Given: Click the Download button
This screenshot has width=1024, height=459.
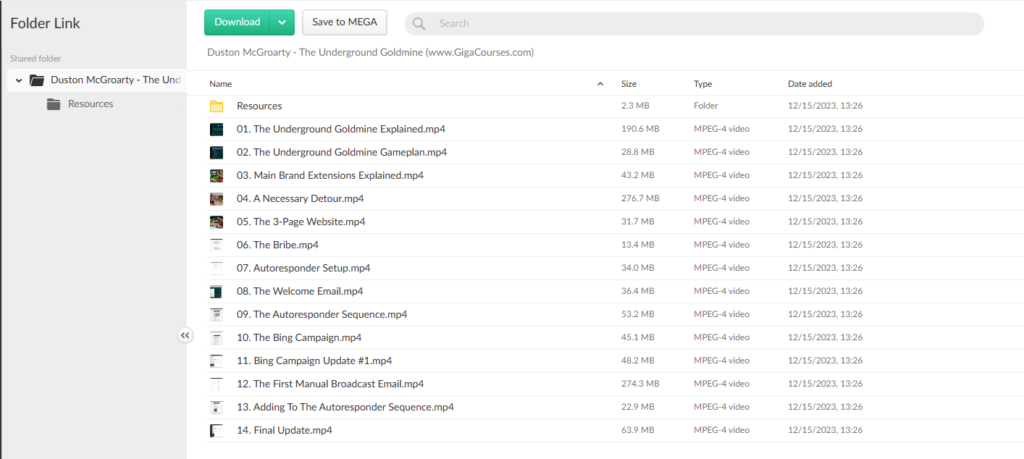Looking at the screenshot, I should point(237,22).
